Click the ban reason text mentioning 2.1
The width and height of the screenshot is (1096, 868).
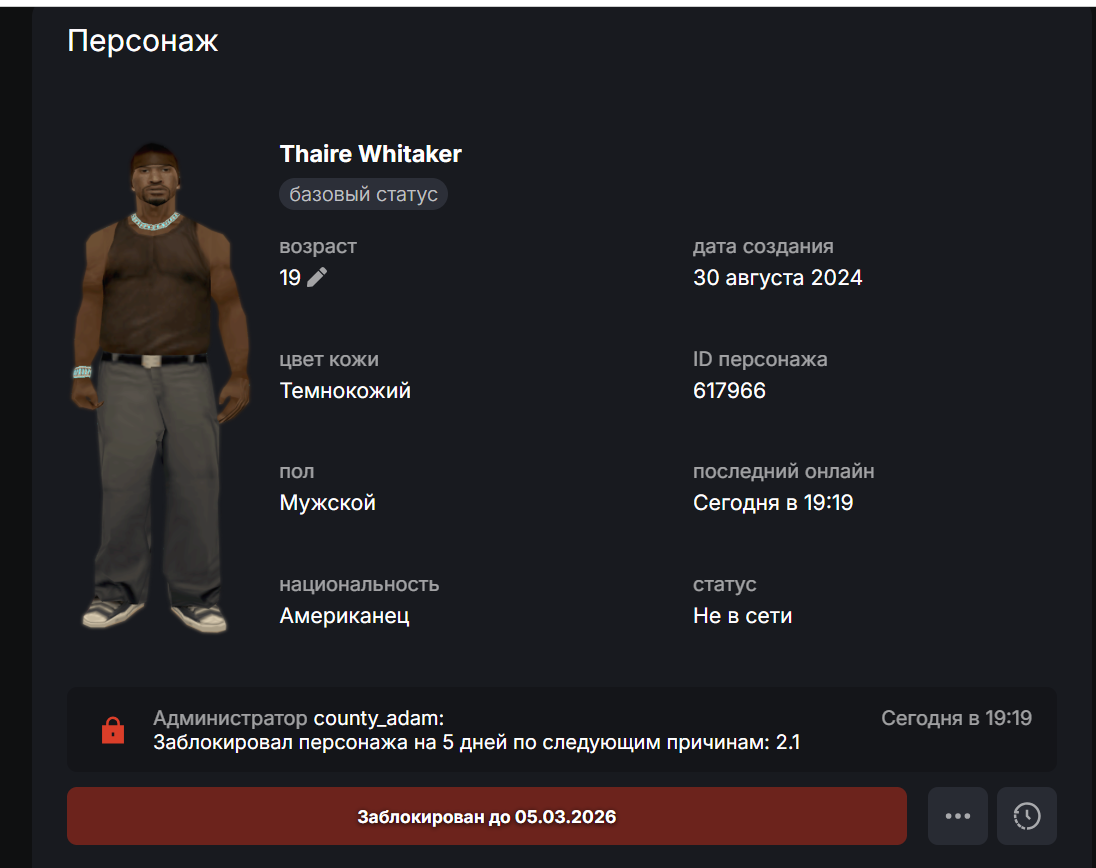pyautogui.click(x=477, y=742)
